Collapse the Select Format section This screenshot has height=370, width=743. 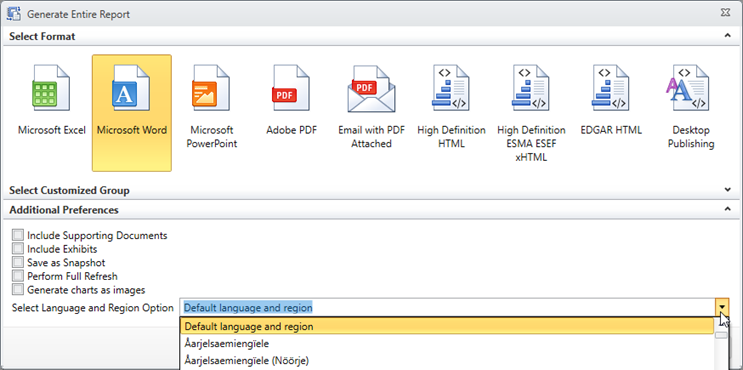[x=727, y=36]
